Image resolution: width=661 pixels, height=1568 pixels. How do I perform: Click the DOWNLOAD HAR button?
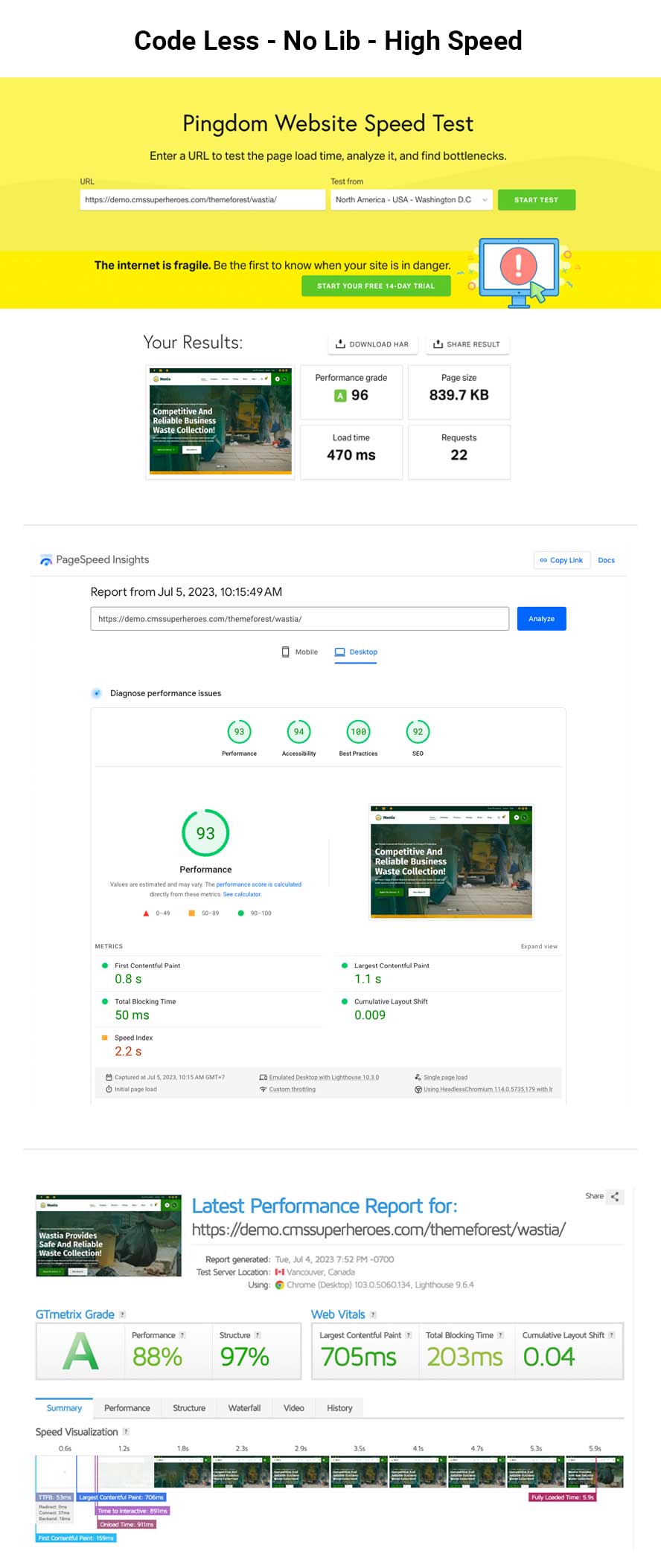(372, 344)
